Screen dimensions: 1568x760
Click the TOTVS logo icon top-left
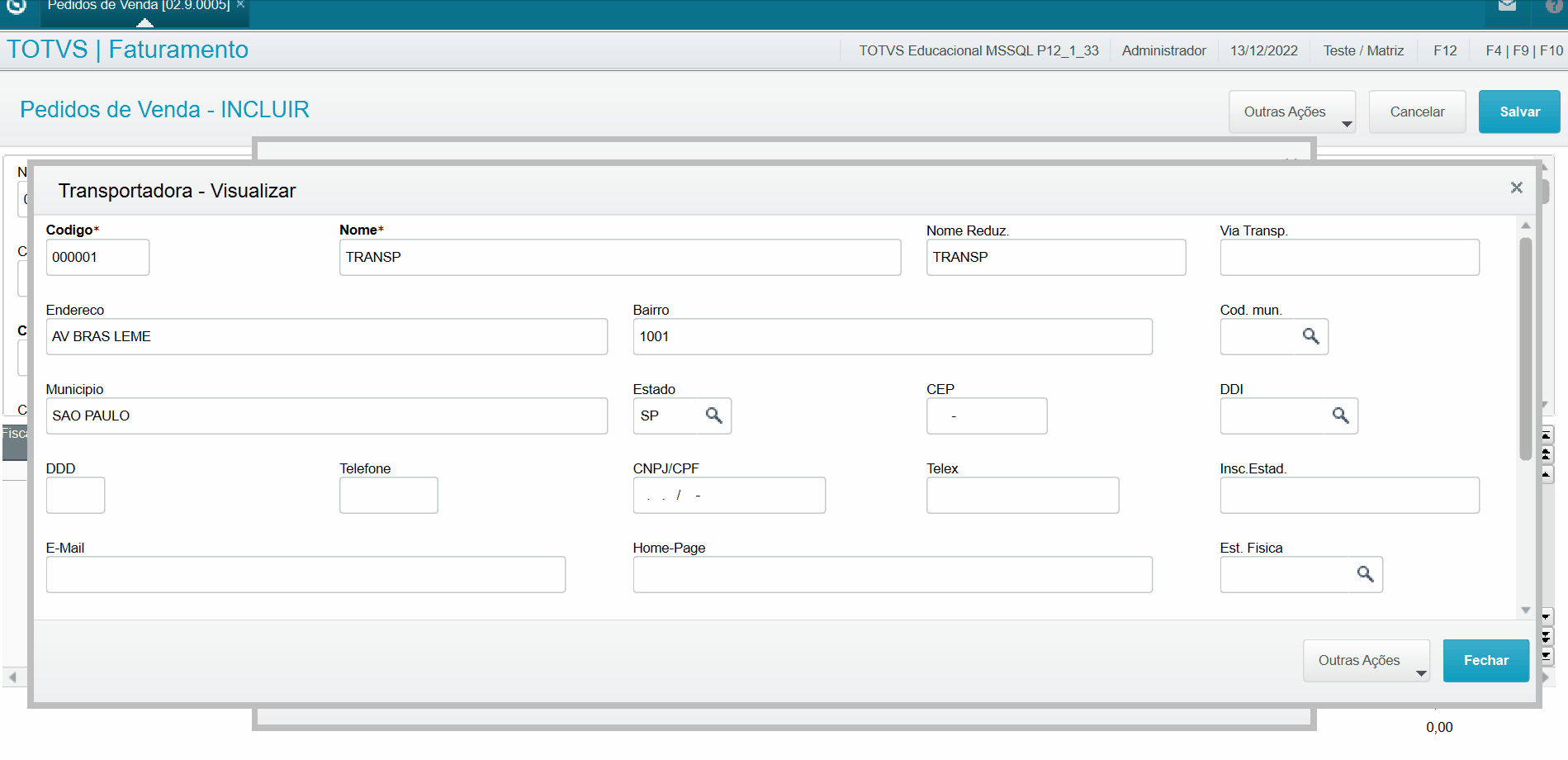pos(17,7)
